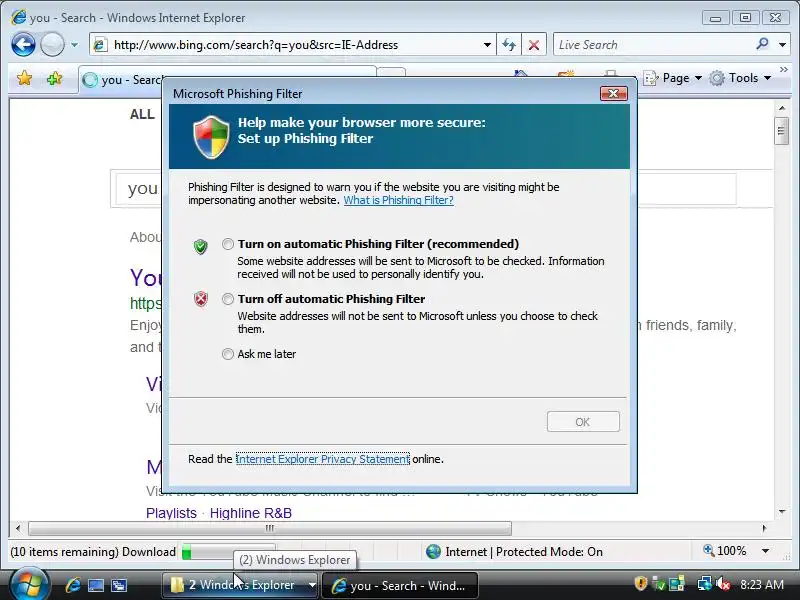Click the horizontal scrollbar right arrow
800x600 pixels.
pos(764,528)
